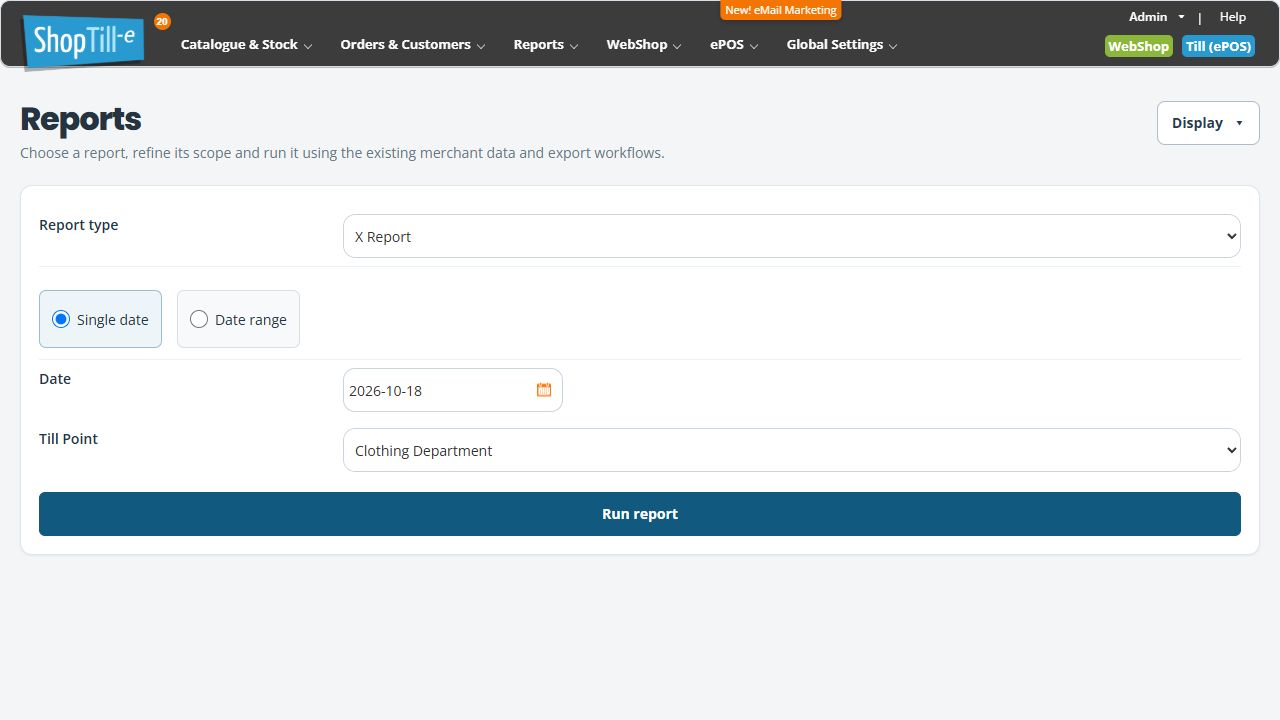Open the ePOS navigation menu
1280x720 pixels.
(x=734, y=45)
